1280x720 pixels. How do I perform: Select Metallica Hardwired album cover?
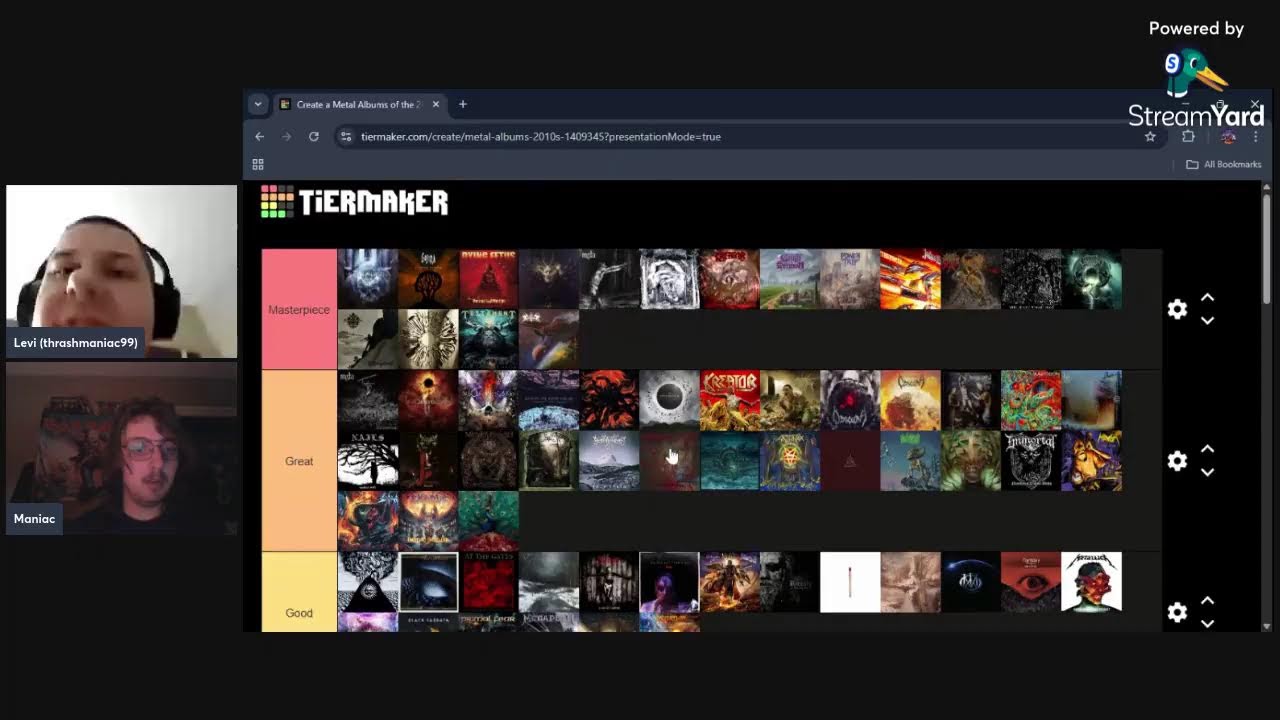click(1091, 582)
